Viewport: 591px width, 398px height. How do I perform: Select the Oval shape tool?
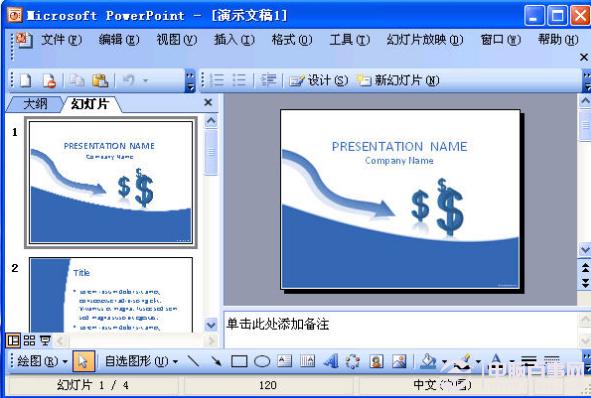point(262,361)
